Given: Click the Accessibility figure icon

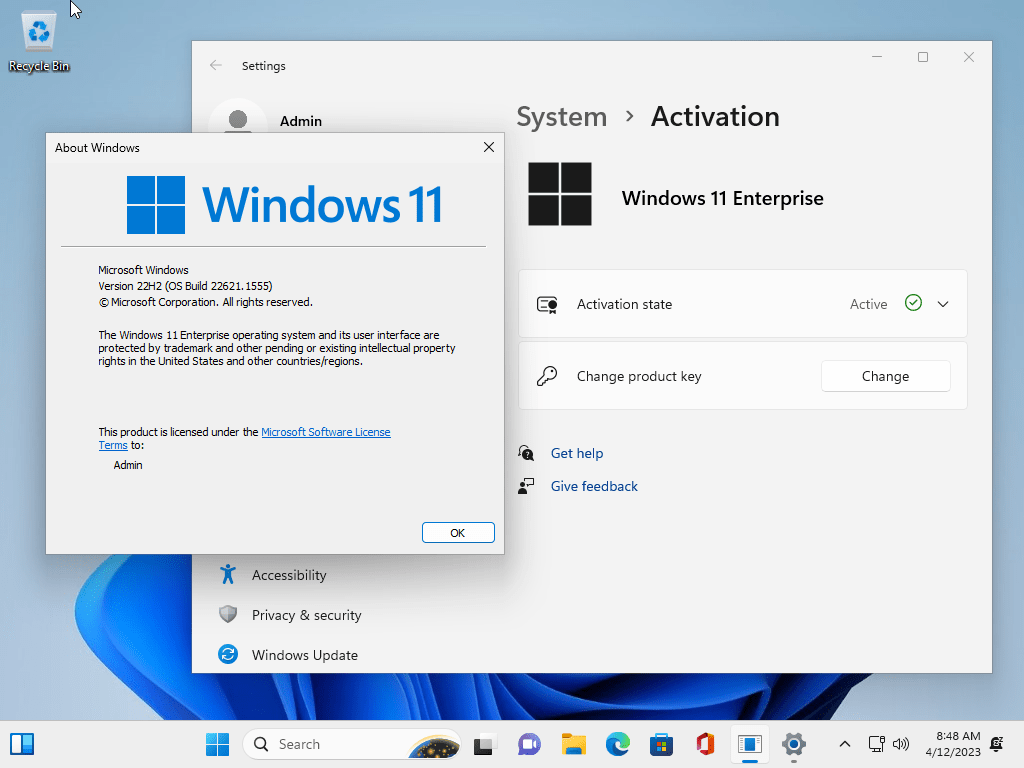Looking at the screenshot, I should [x=228, y=575].
